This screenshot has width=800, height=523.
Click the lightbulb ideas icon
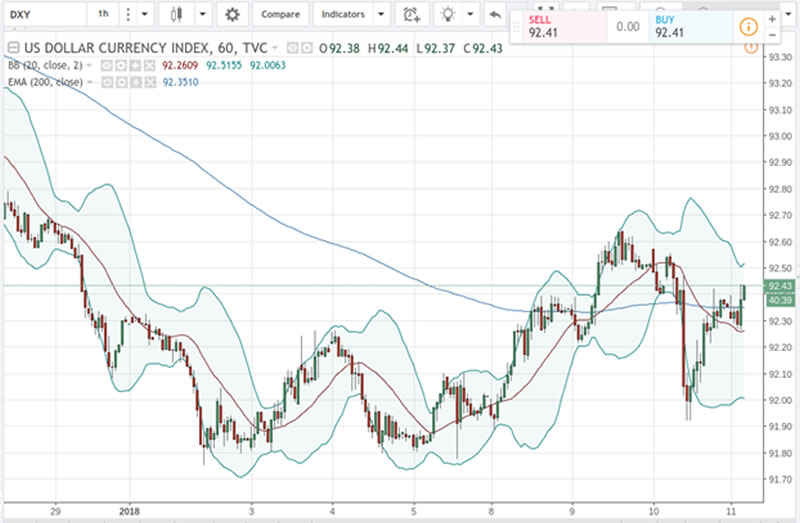[449, 15]
